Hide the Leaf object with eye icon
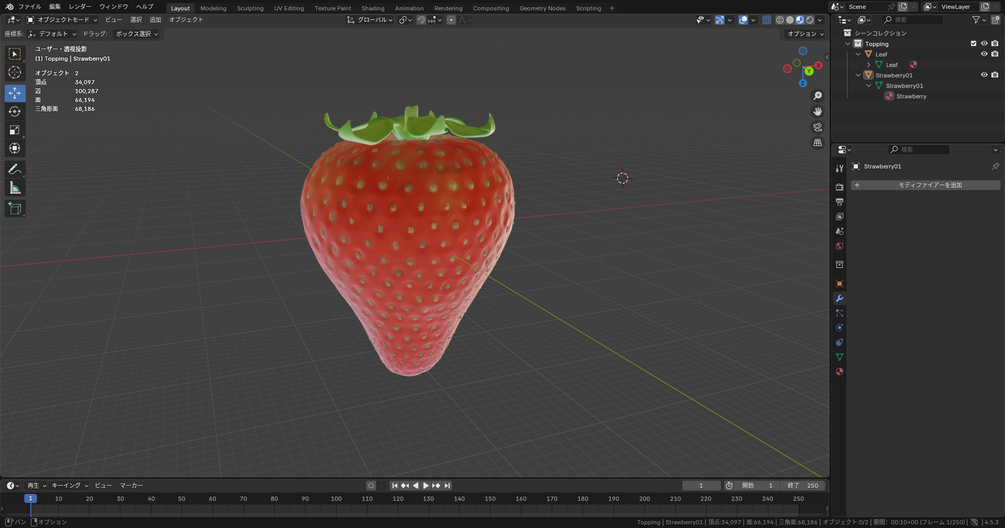Image resolution: width=1005 pixels, height=528 pixels. pos(984,54)
